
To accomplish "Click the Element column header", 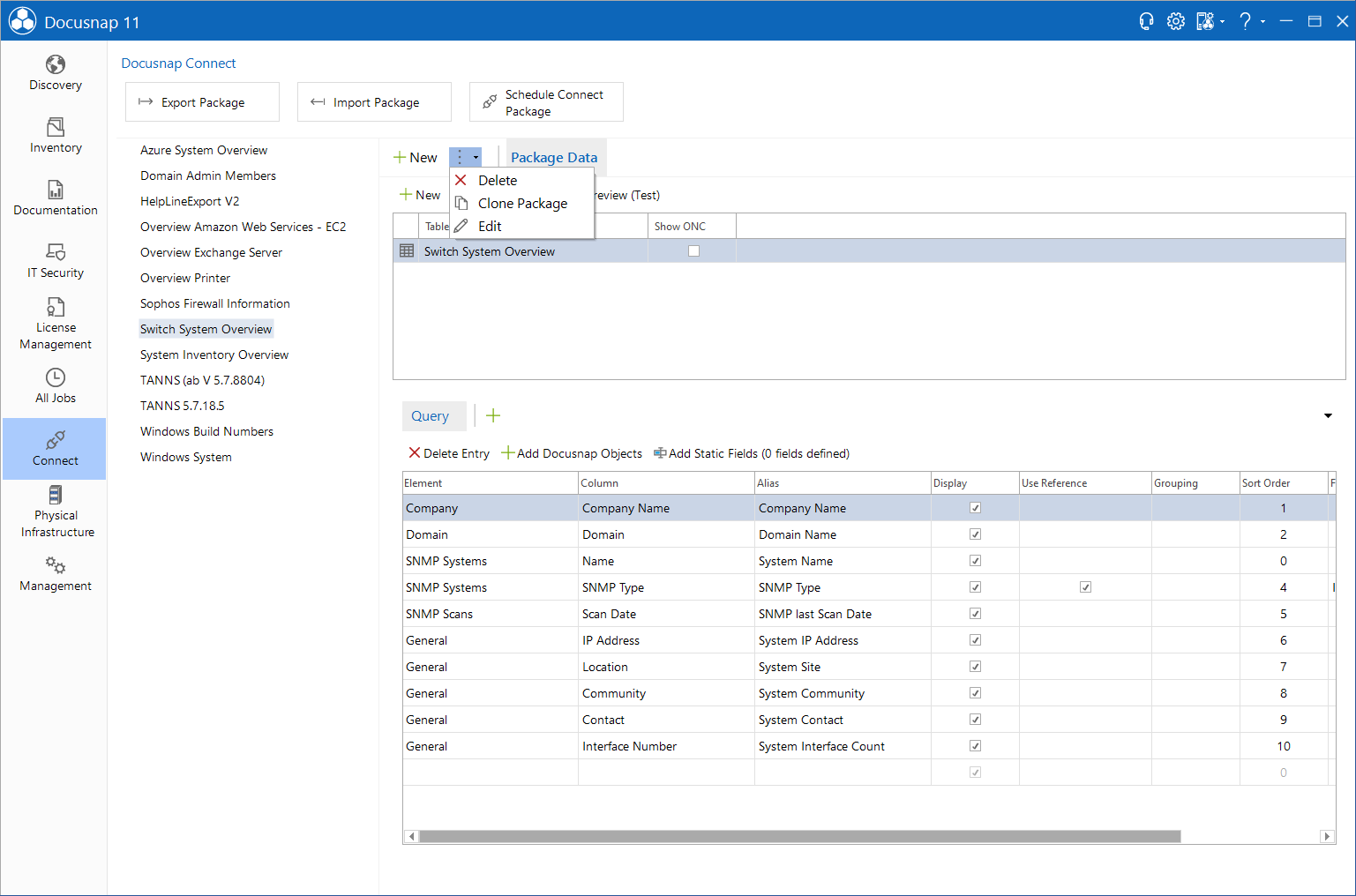I will click(x=490, y=483).
